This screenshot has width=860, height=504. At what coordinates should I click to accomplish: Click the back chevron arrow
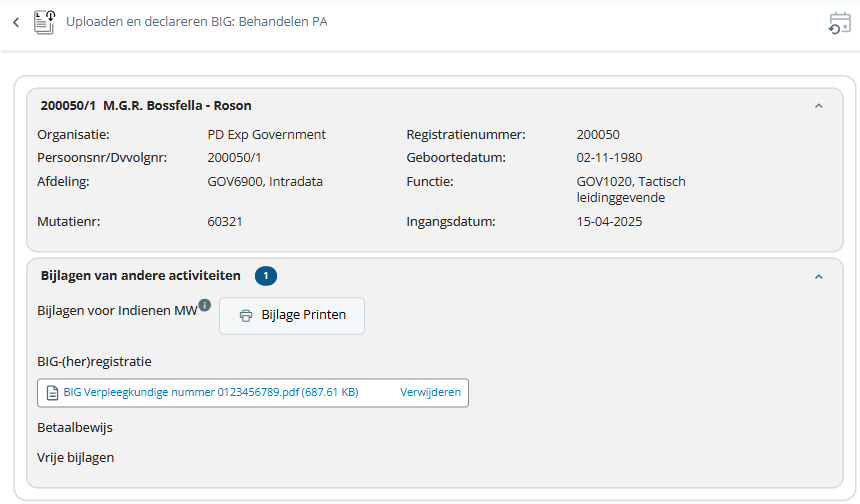click(x=16, y=22)
